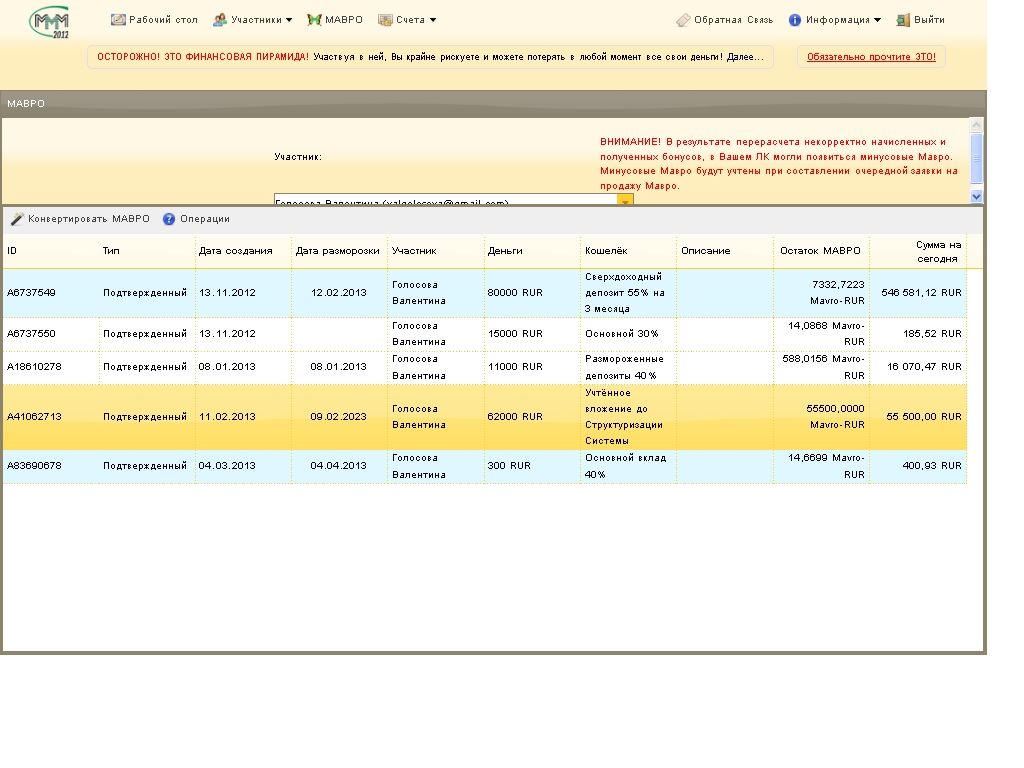Click the Счета accounts icon
Screen dimensions: 1024x768
click(385, 20)
